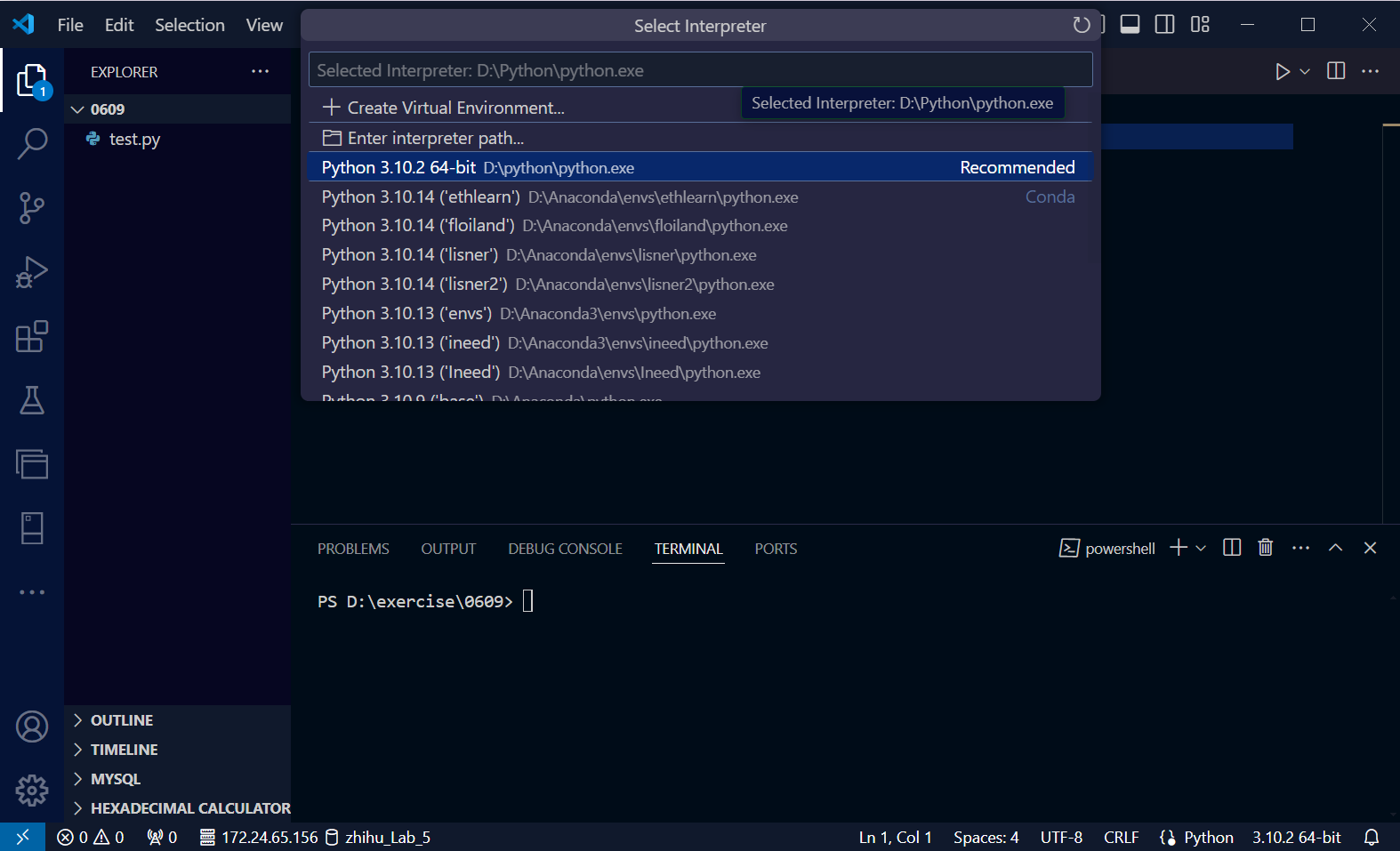
Task: Open the Run and Debug view icon
Action: (x=32, y=272)
